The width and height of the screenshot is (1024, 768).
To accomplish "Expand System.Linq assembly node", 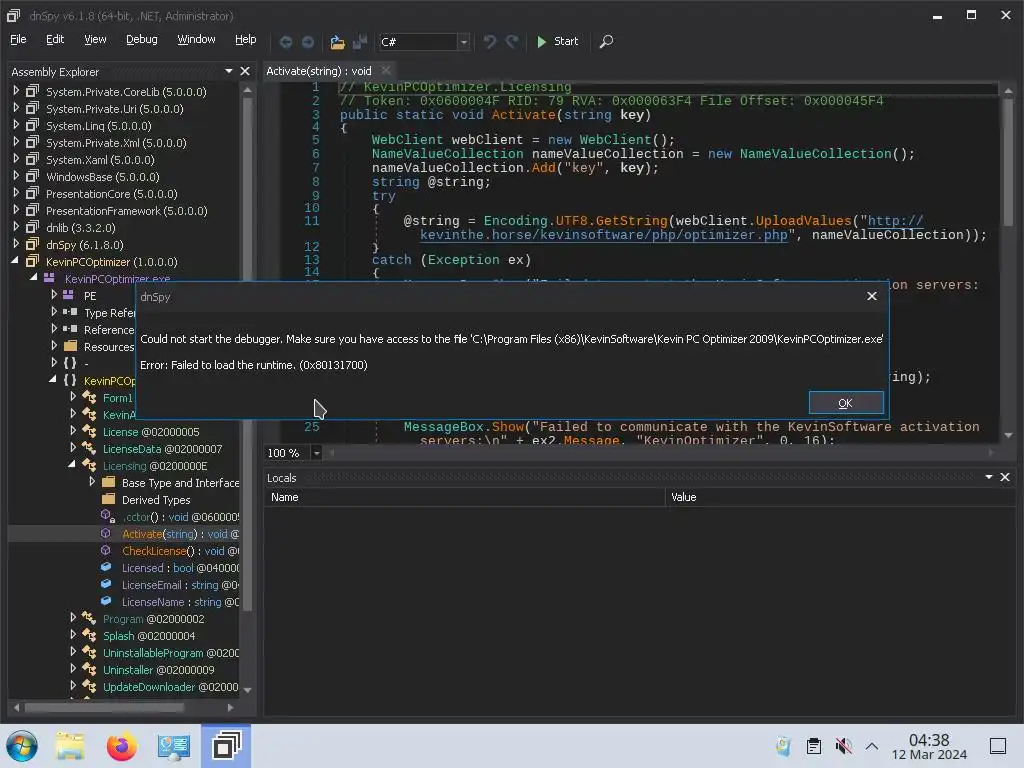I will click(x=16, y=125).
